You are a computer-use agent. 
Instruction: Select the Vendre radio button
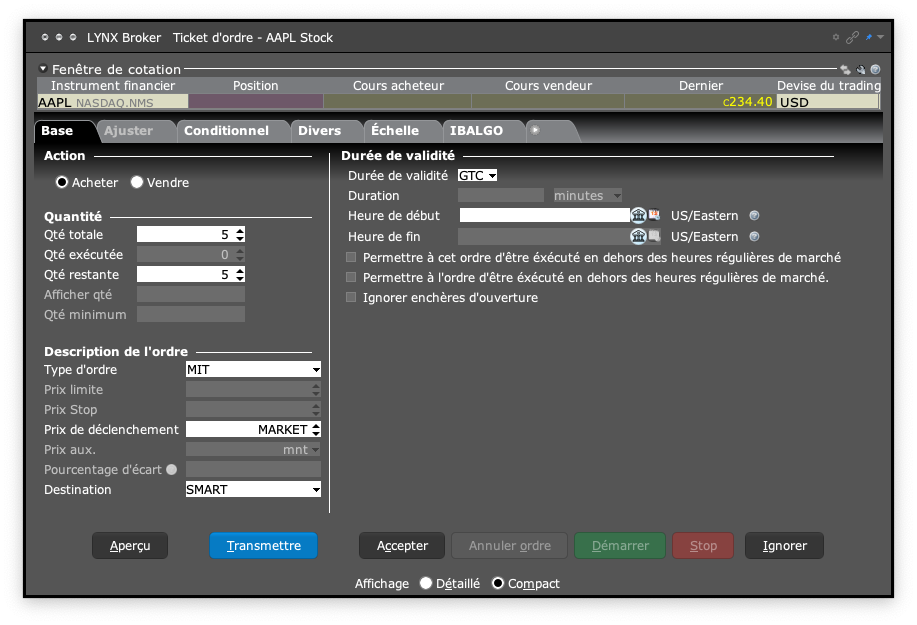point(137,182)
